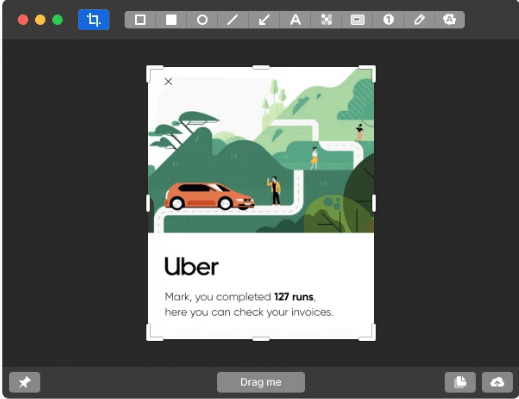
Task: Click the bottom edge crop handle
Action: [x=261, y=339]
